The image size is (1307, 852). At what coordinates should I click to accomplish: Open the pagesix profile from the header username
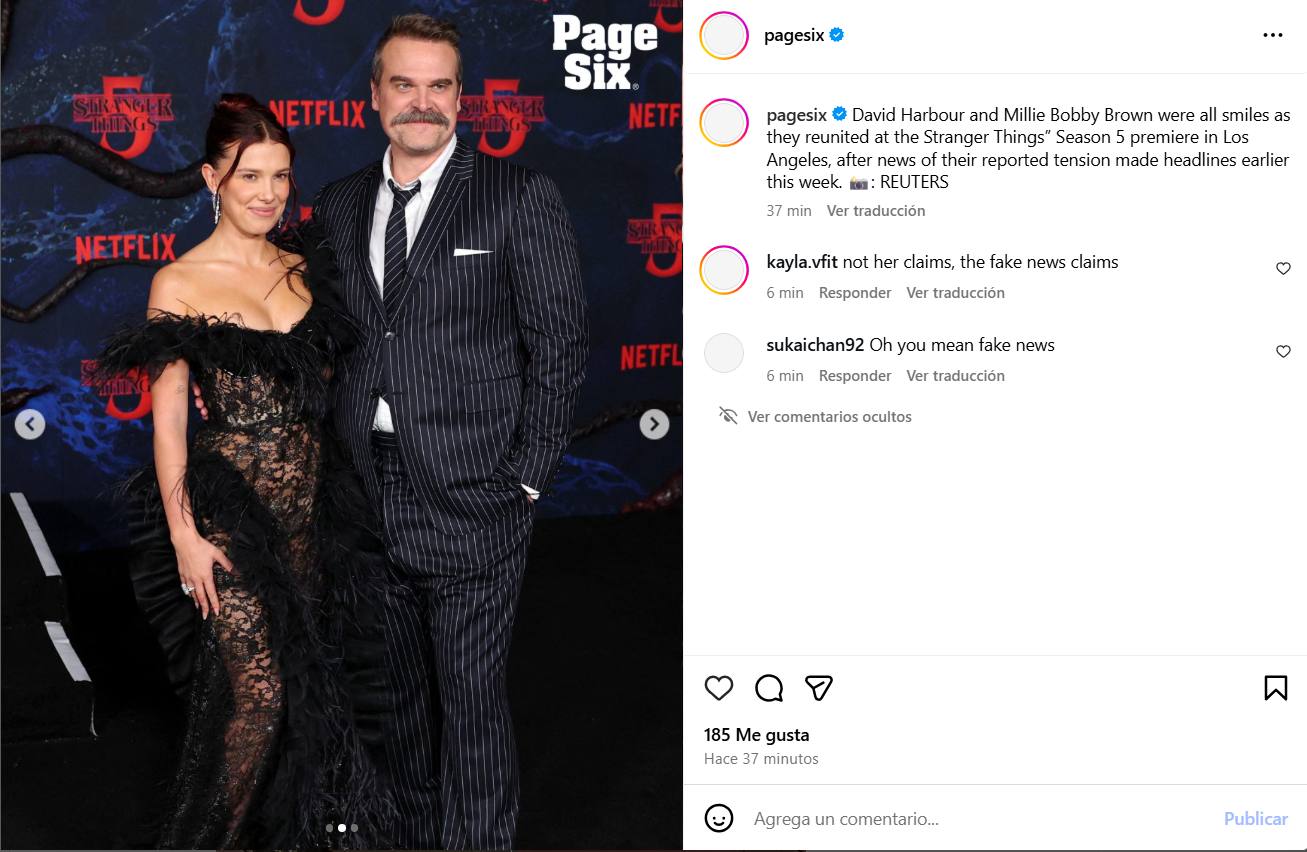pyautogui.click(x=794, y=35)
